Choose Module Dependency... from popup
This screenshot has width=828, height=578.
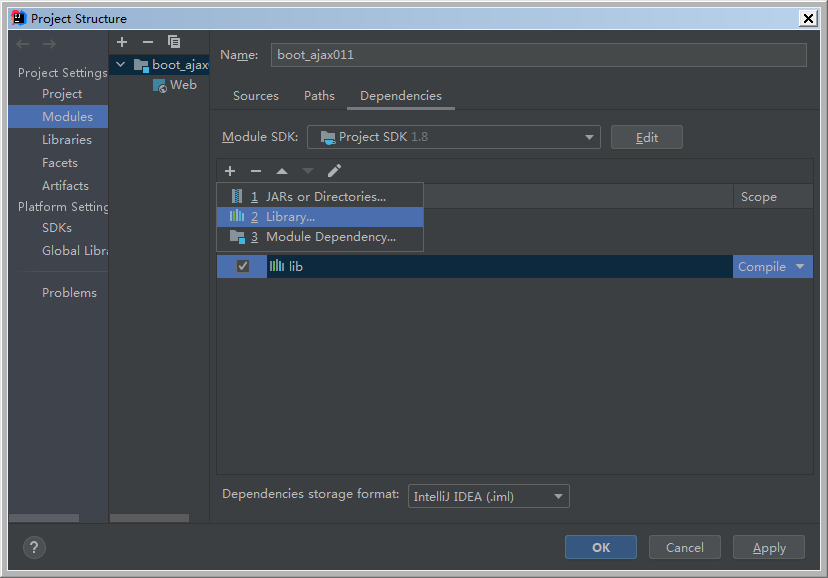coord(319,237)
